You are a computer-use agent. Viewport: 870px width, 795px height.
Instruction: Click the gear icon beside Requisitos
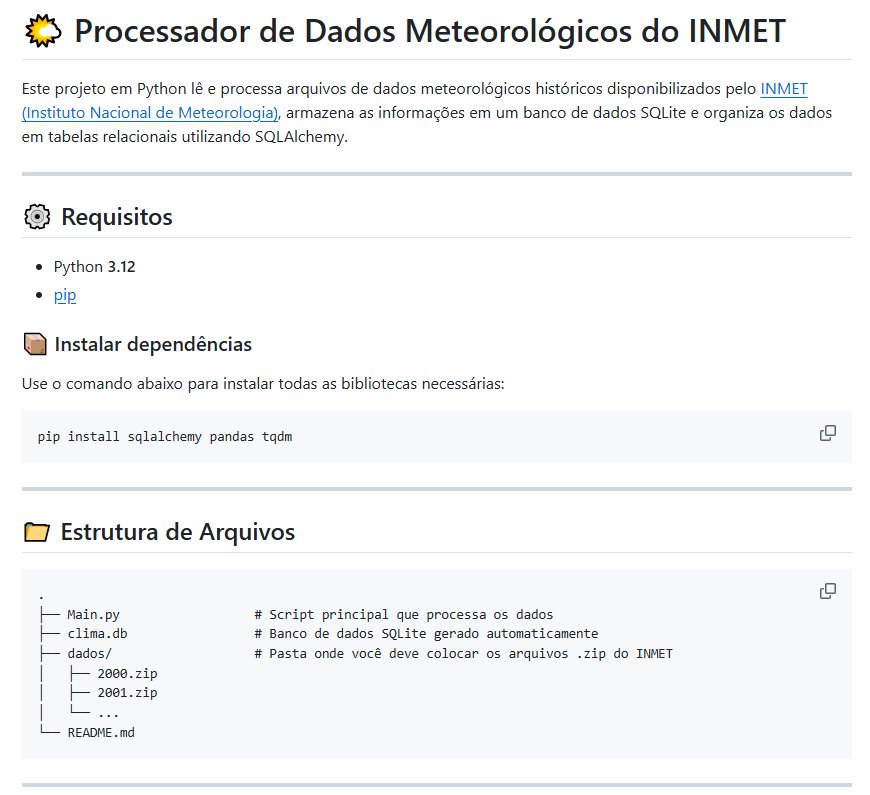click(36, 216)
